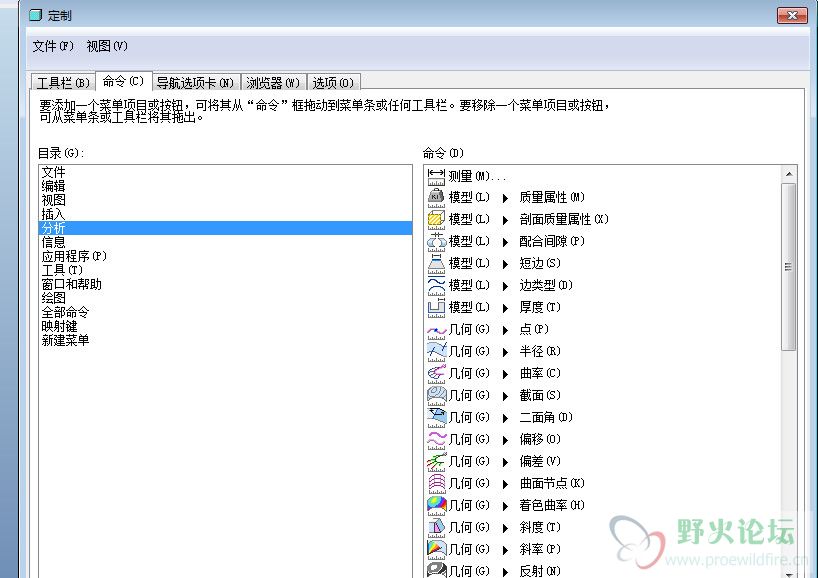Click the 斜度 draft analysis icon
This screenshot has width=818, height=578.
(x=436, y=527)
